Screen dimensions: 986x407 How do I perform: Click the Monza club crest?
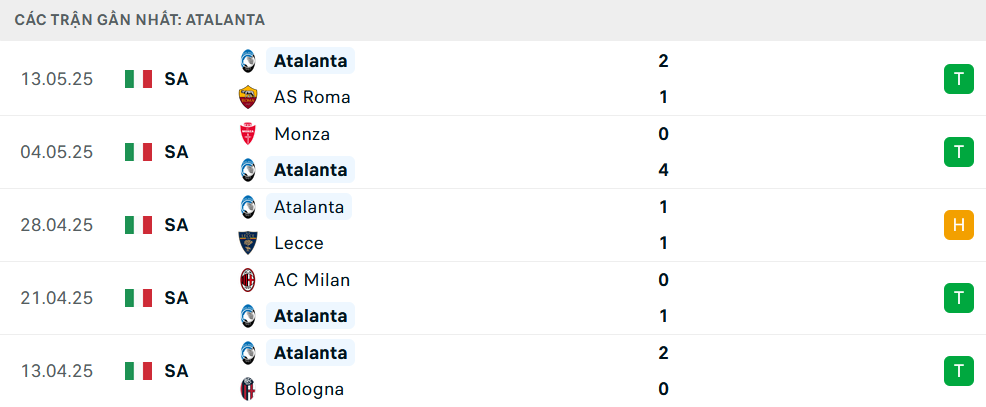[x=248, y=134]
